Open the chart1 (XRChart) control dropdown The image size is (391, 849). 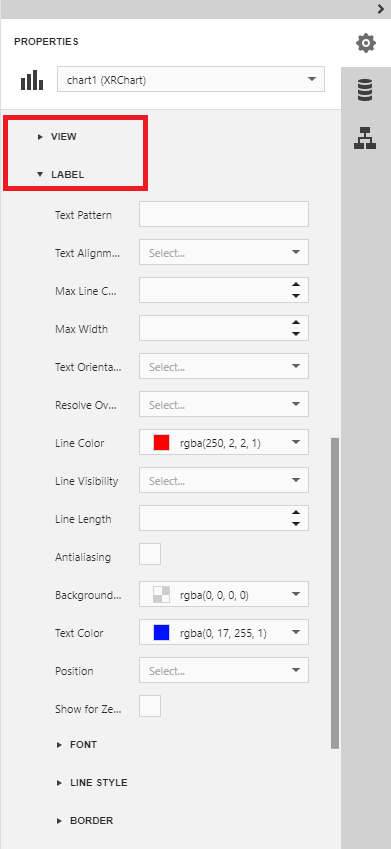191,80
